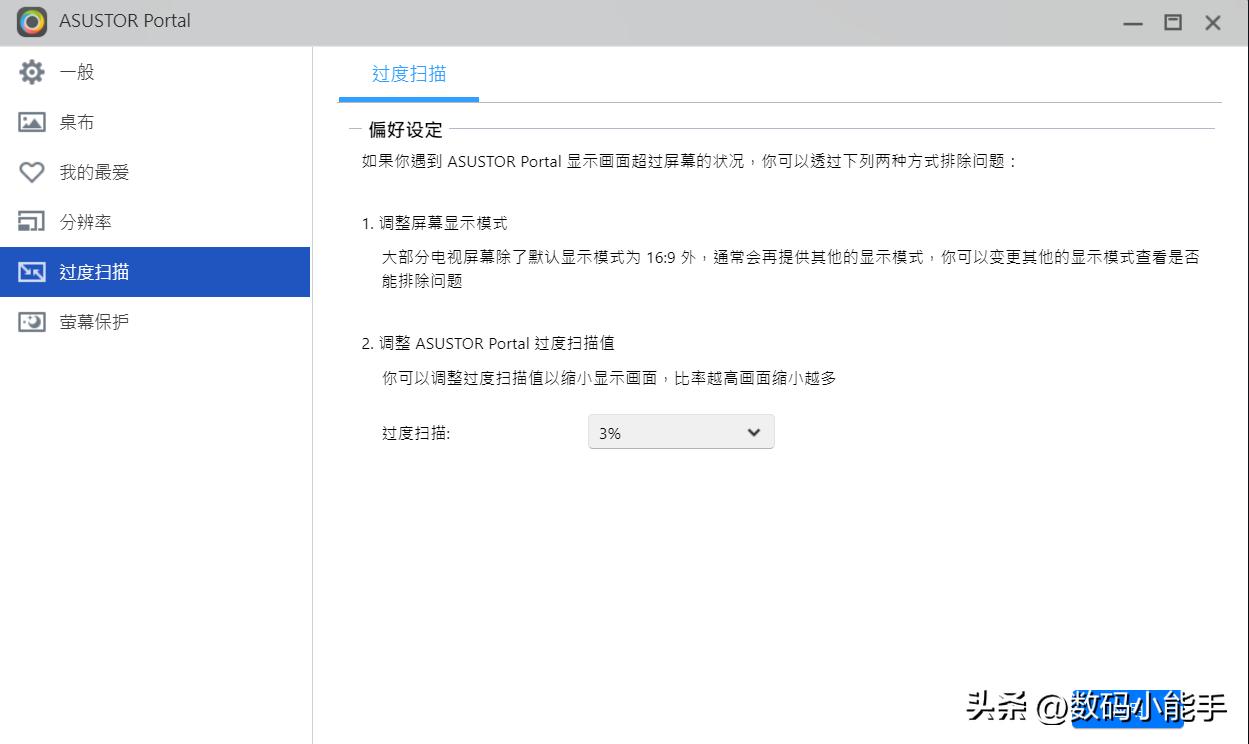
Task: Switch to the 过度扫描 tab
Action: pyautogui.click(x=408, y=74)
